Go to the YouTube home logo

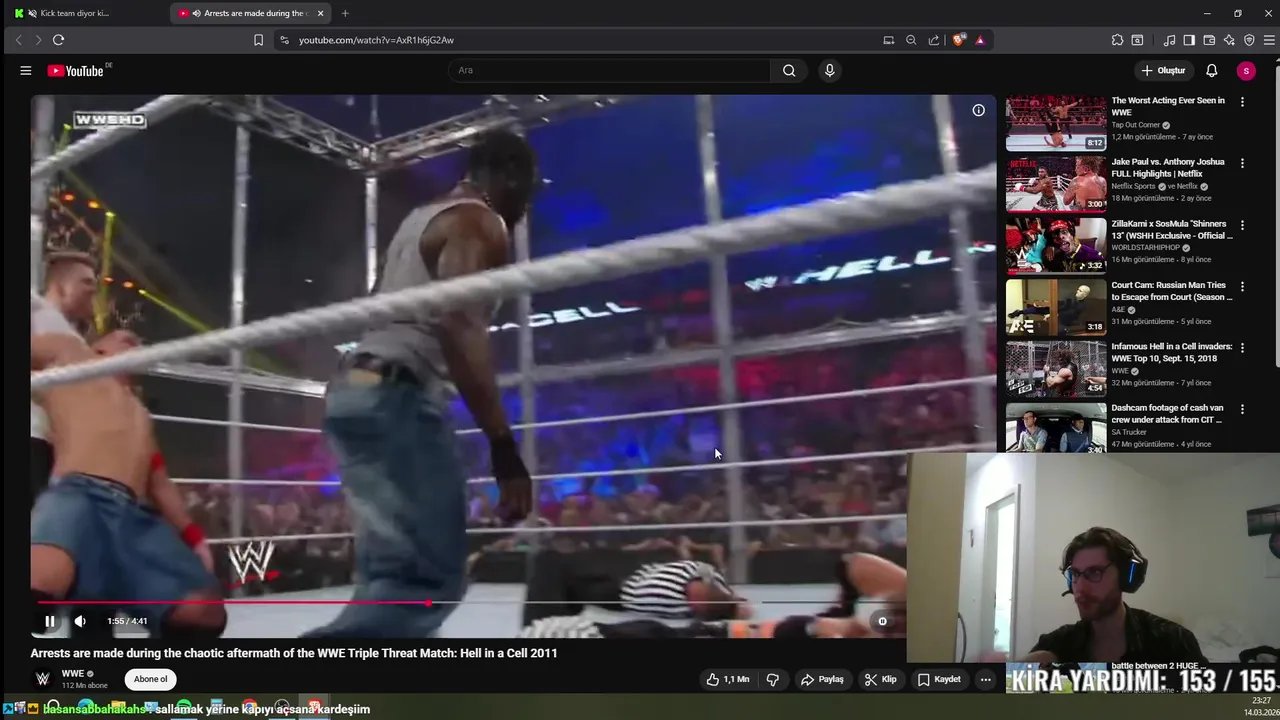point(76,71)
